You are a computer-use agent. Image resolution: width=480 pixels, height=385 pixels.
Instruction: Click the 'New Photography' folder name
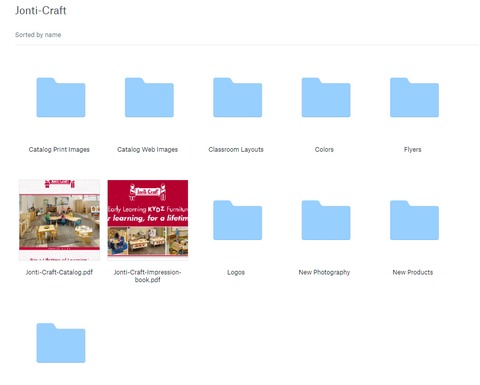(324, 272)
